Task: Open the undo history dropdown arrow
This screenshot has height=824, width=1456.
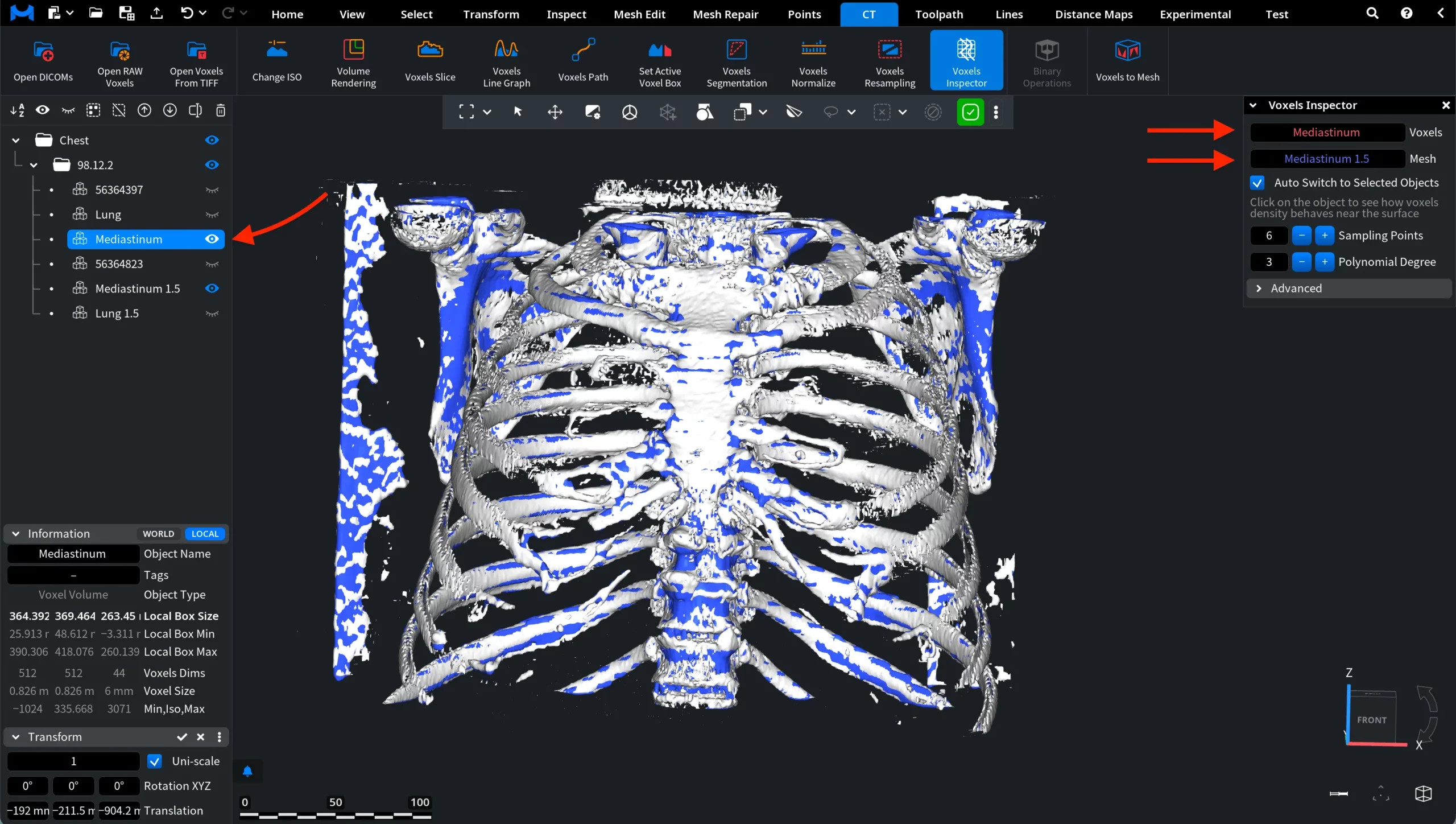Action: 202,13
